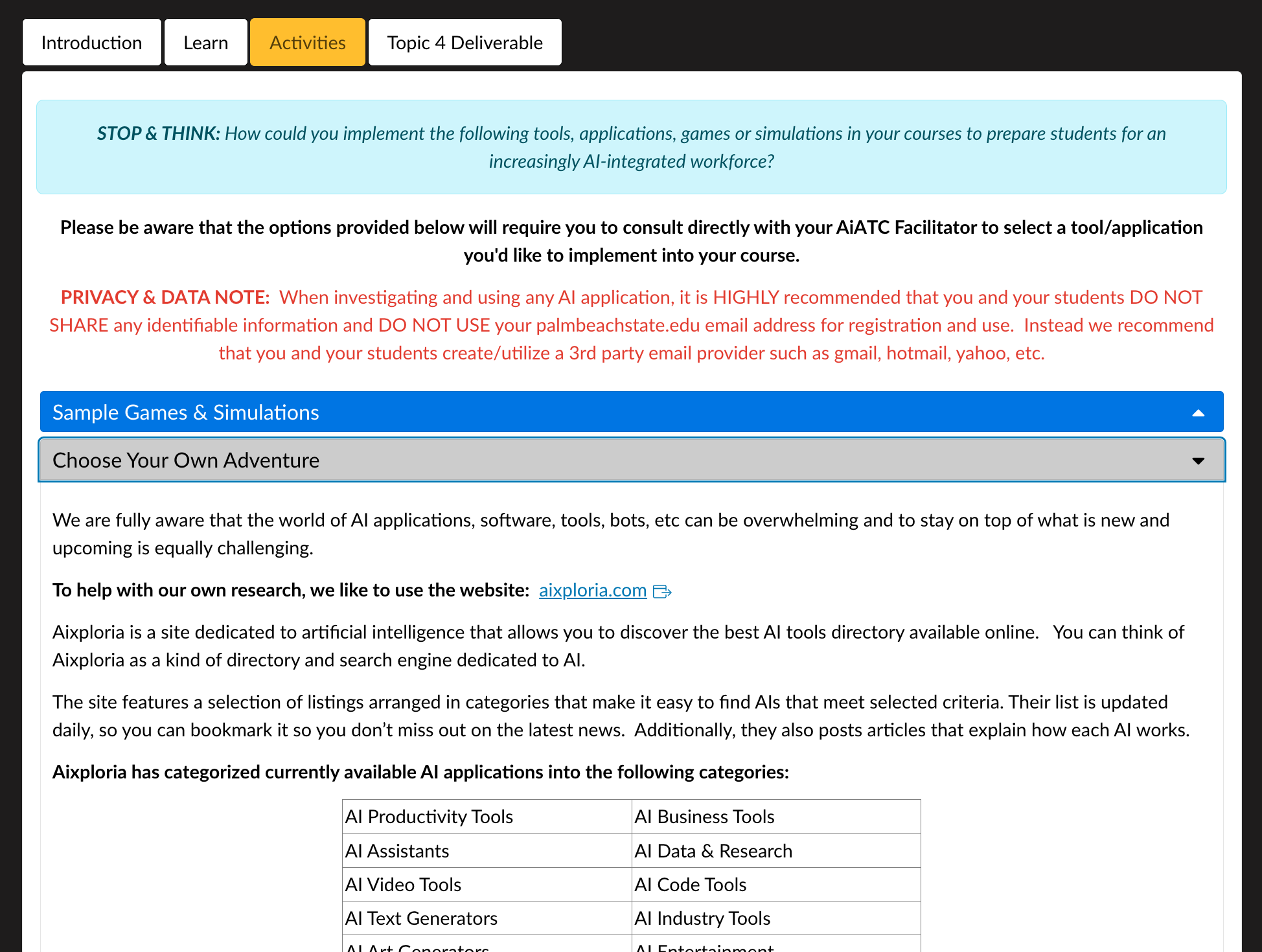This screenshot has width=1262, height=952.
Task: Click the PRIVACY & DATA NOTE heading text
Action: [165, 297]
